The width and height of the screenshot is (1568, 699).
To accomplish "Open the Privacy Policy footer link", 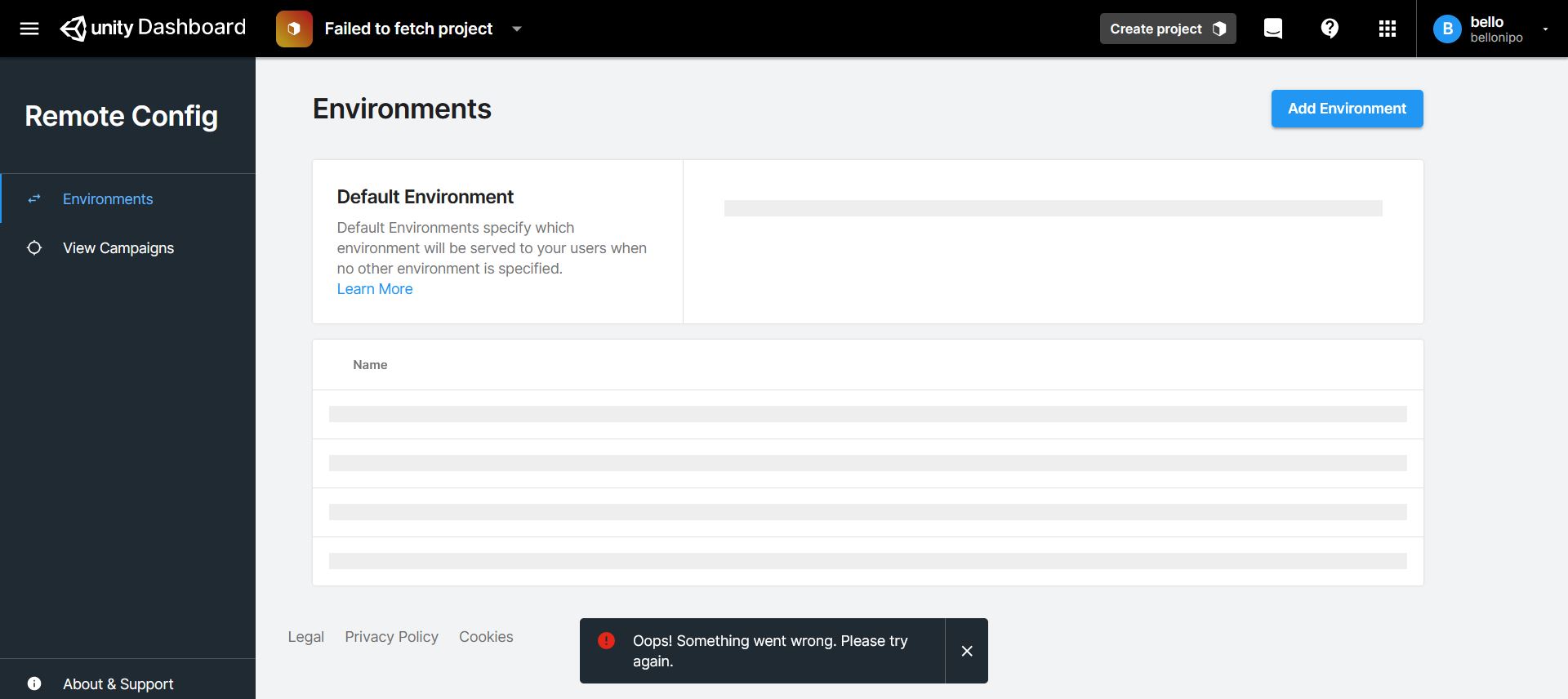I will [x=391, y=637].
